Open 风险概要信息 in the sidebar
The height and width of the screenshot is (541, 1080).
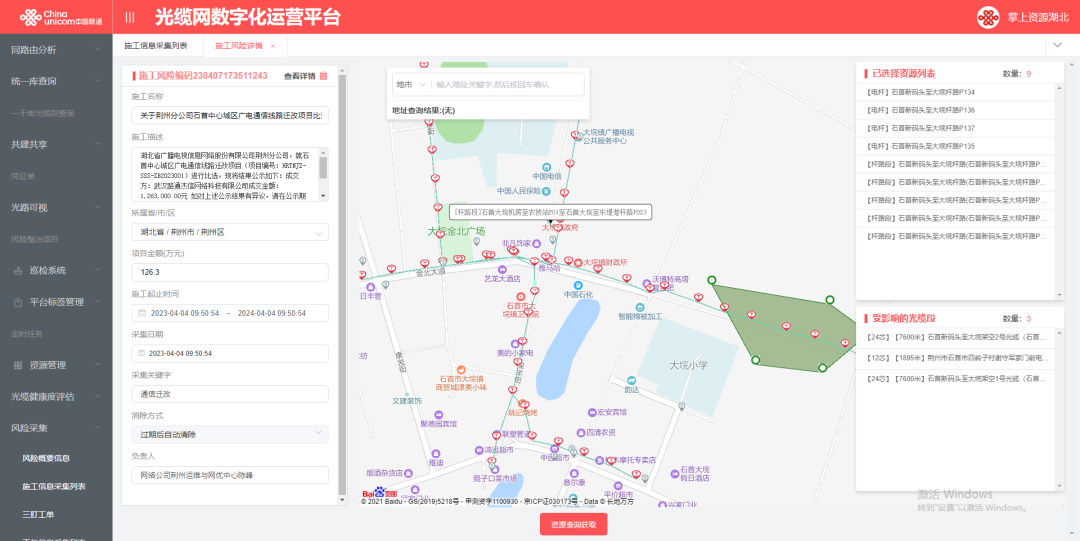[x=46, y=458]
